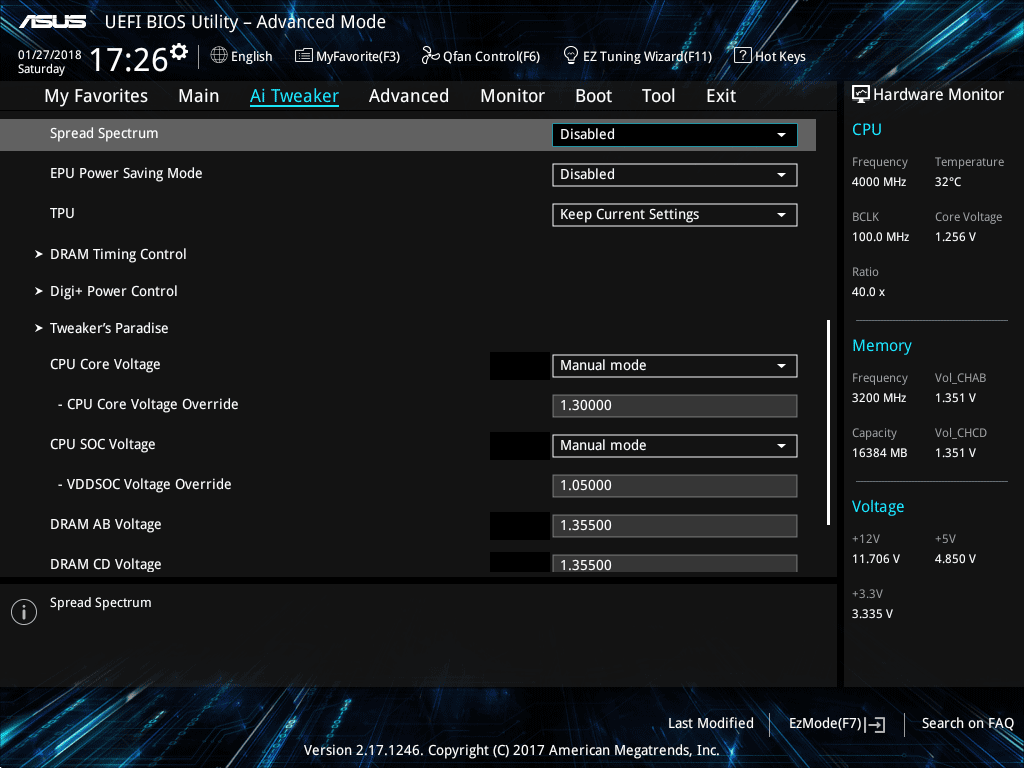Click the Ratio value 40.0 x
The width and height of the screenshot is (1024, 768).
869,292
